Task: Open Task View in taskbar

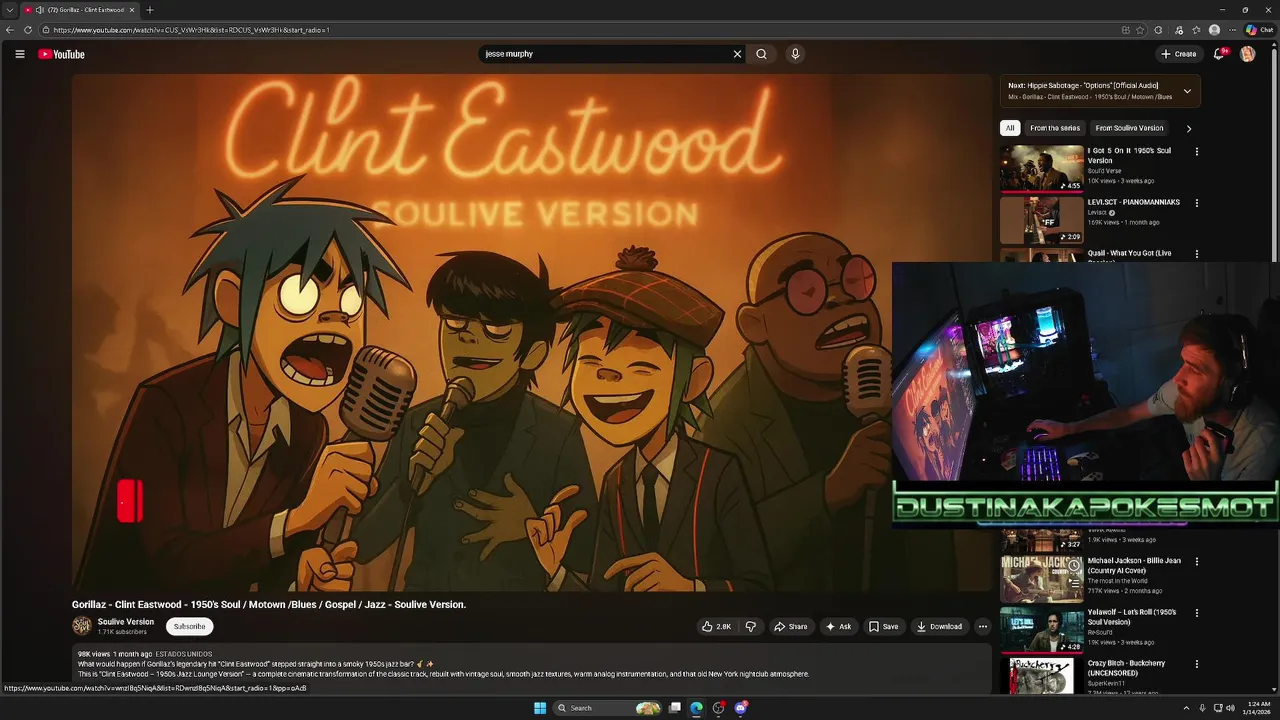Action: tap(675, 708)
